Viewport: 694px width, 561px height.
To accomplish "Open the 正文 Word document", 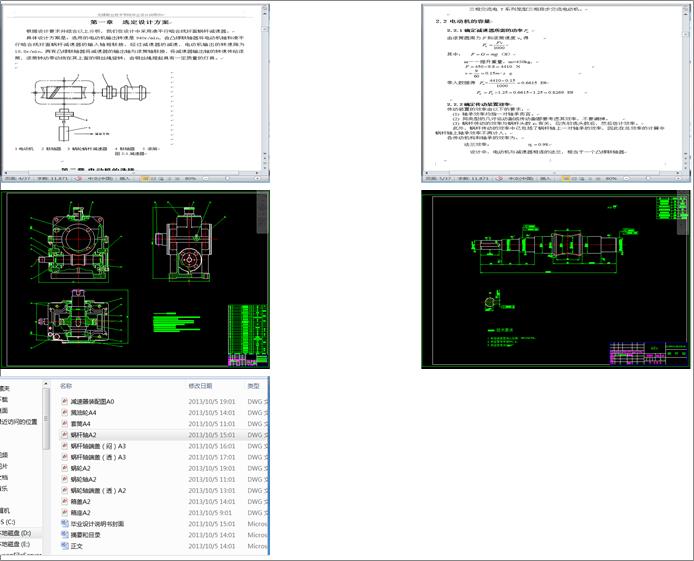I will [76, 546].
